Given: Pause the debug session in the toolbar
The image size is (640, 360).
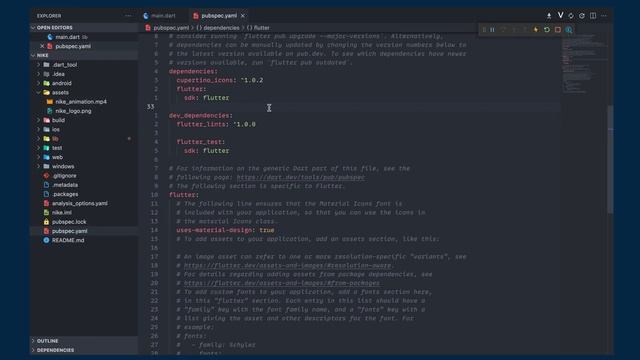Looking at the screenshot, I should click(x=492, y=29).
